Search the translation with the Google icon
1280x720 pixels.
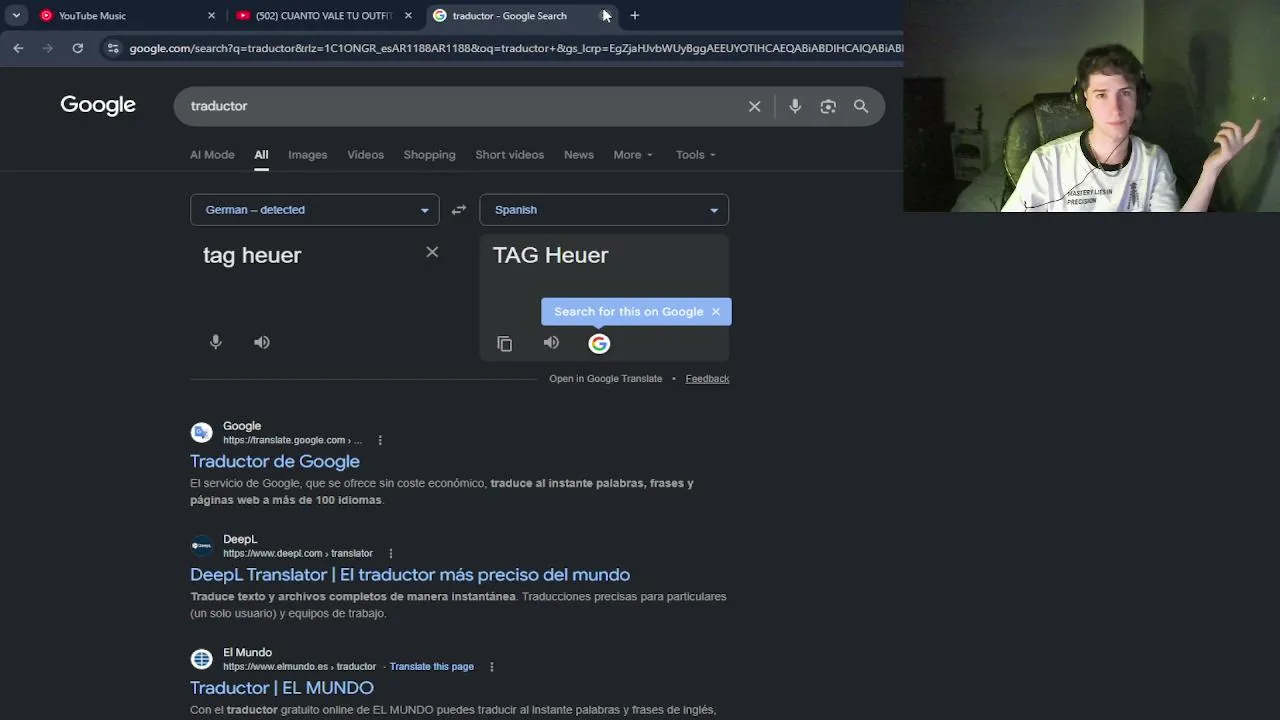pyautogui.click(x=599, y=344)
